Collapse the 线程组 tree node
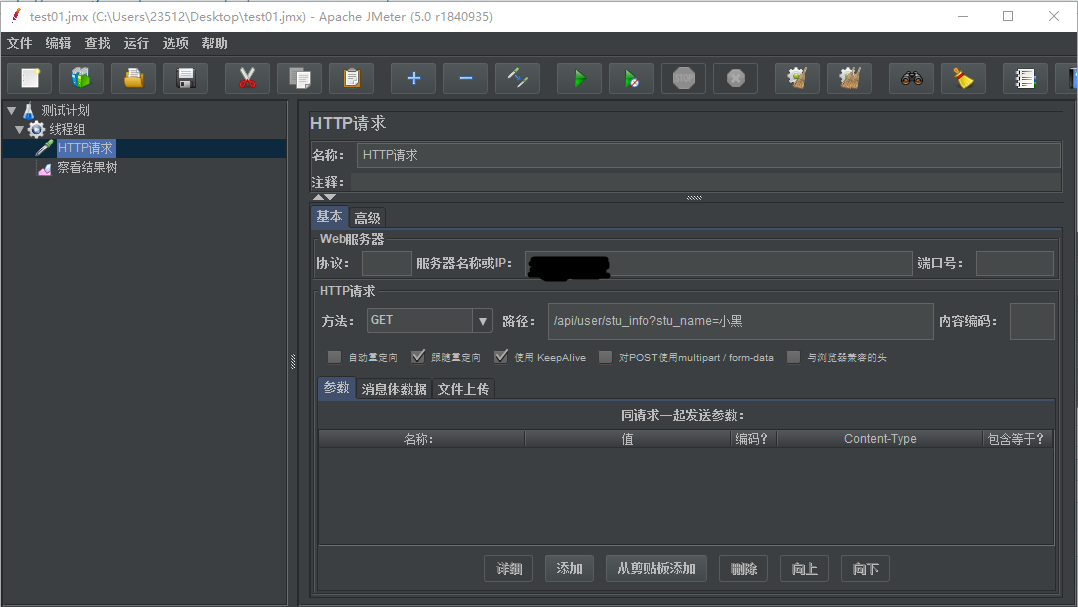Image resolution: width=1078 pixels, height=607 pixels. pyautogui.click(x=20, y=129)
